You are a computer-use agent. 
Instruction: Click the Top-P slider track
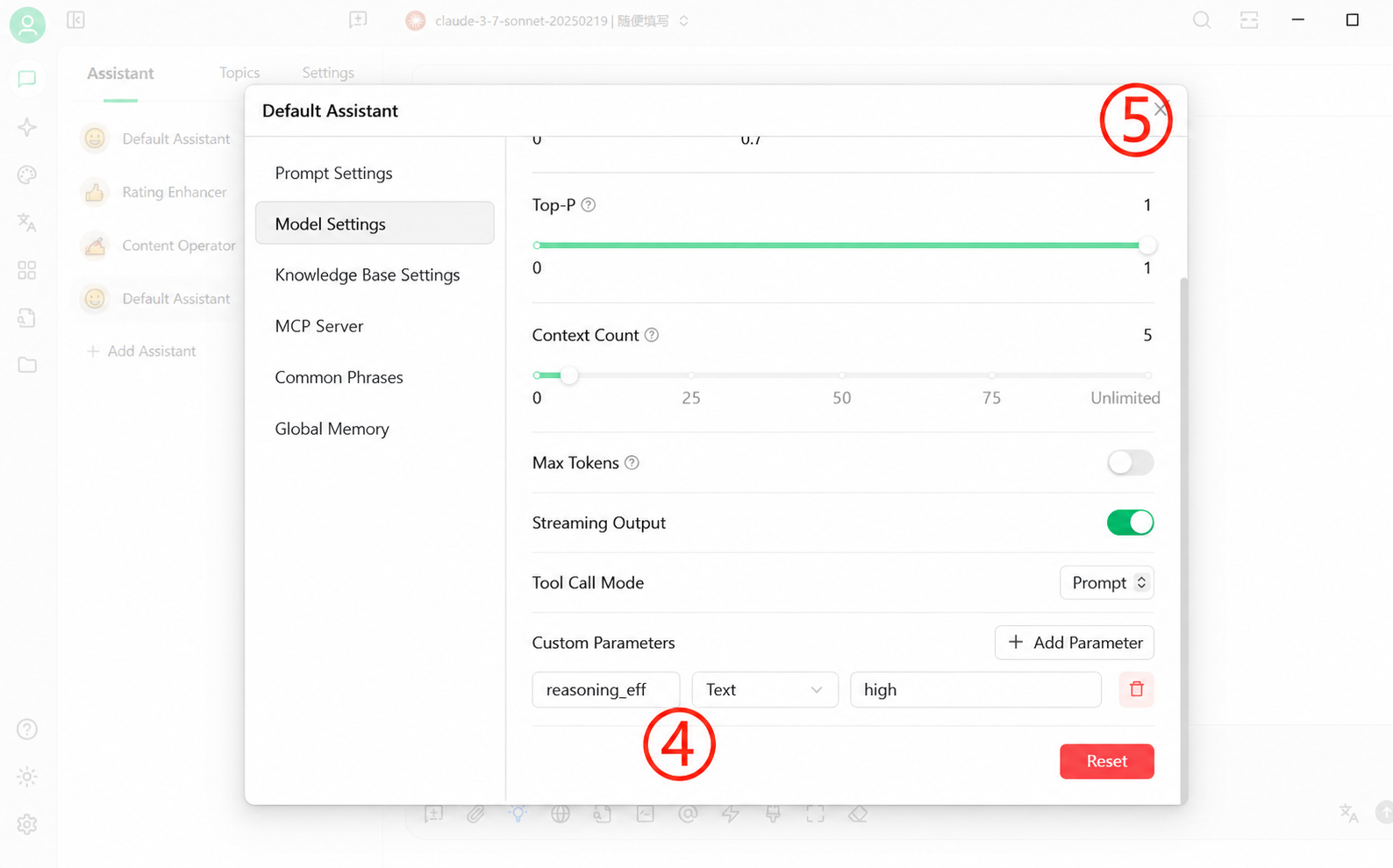[841, 245]
